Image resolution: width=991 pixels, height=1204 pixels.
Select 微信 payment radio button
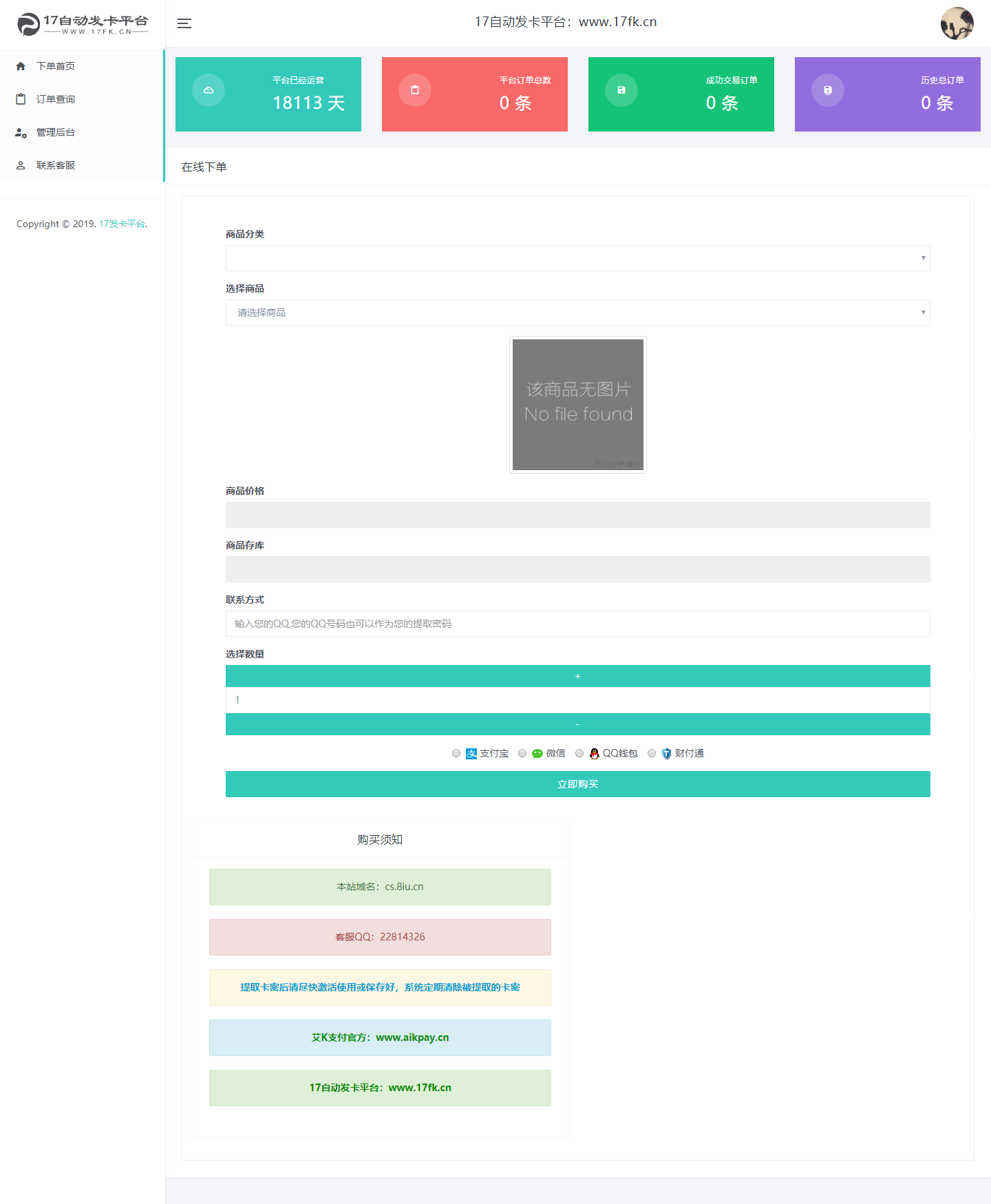(x=522, y=753)
